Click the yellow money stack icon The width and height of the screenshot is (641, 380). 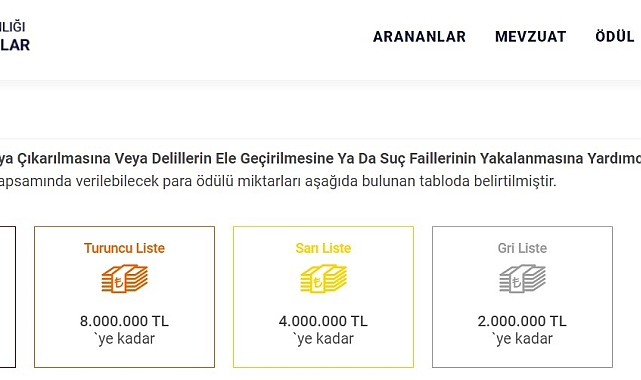(x=323, y=279)
